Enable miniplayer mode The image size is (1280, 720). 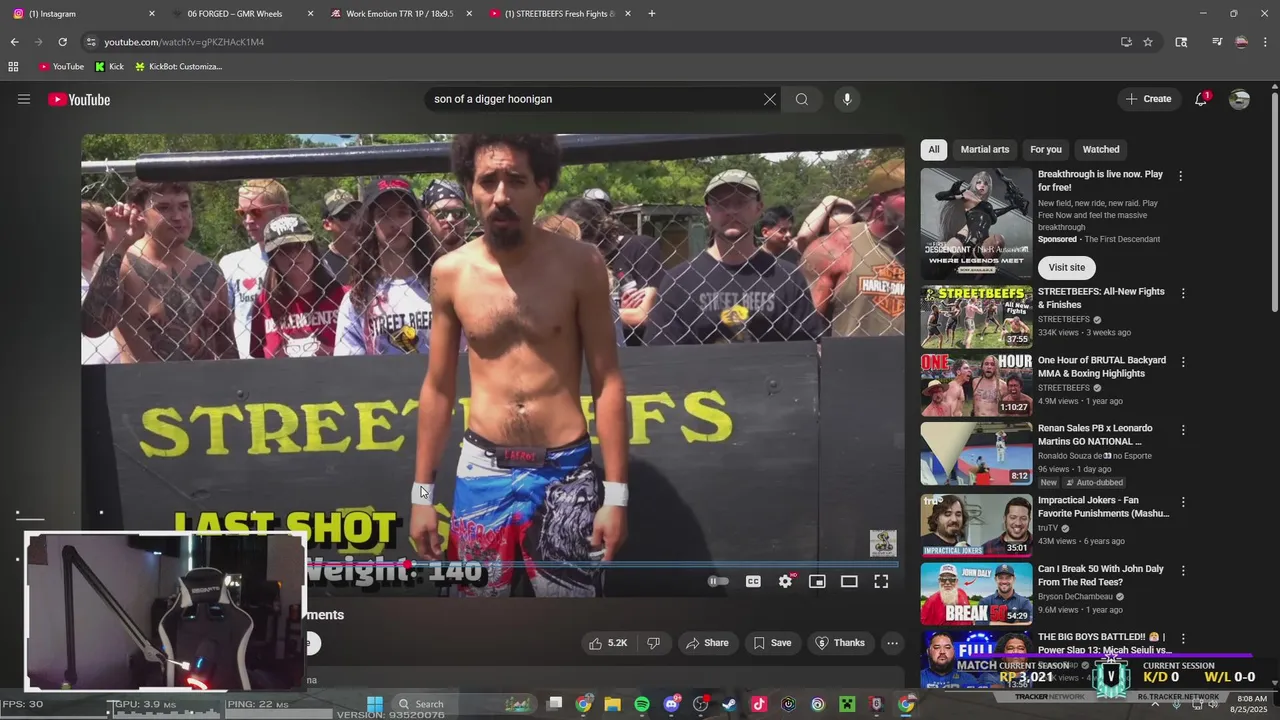tap(817, 581)
